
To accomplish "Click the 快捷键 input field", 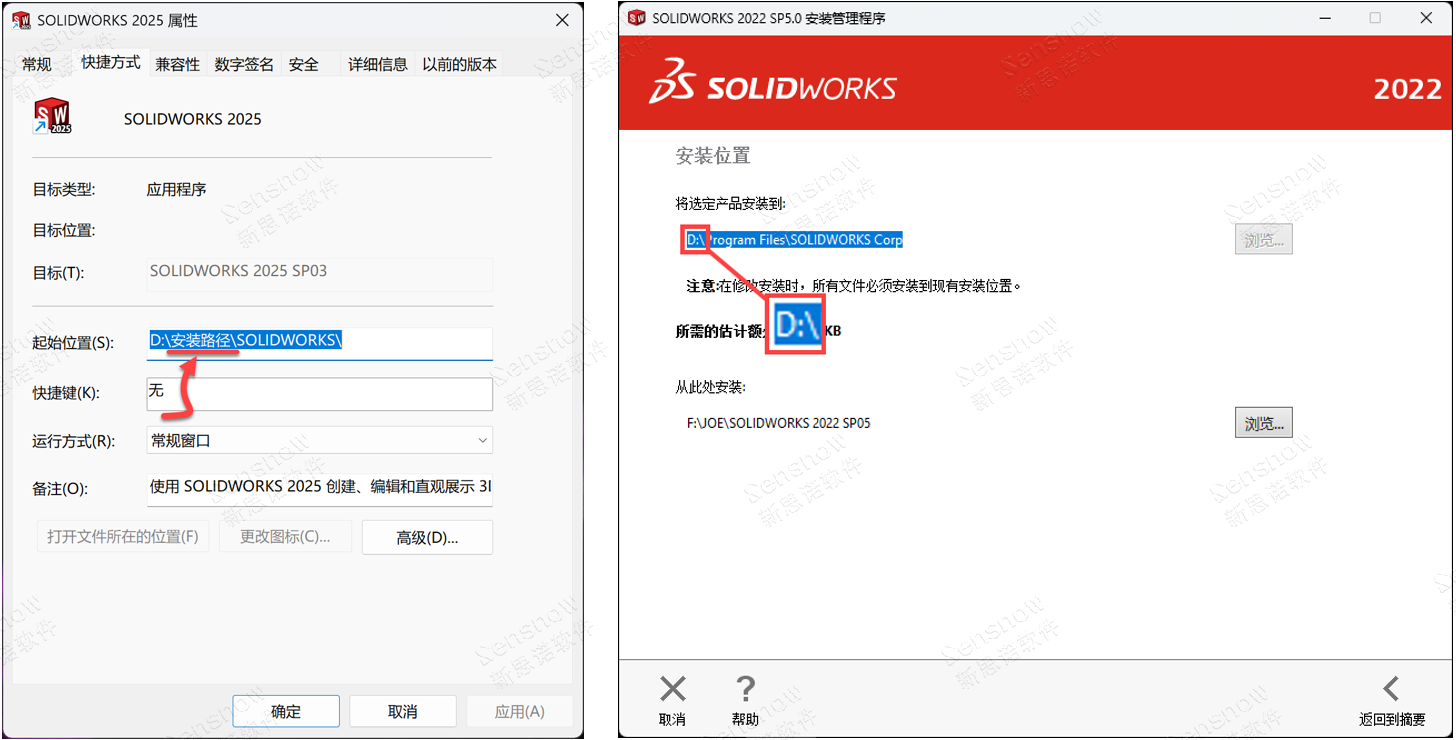I will (x=319, y=393).
